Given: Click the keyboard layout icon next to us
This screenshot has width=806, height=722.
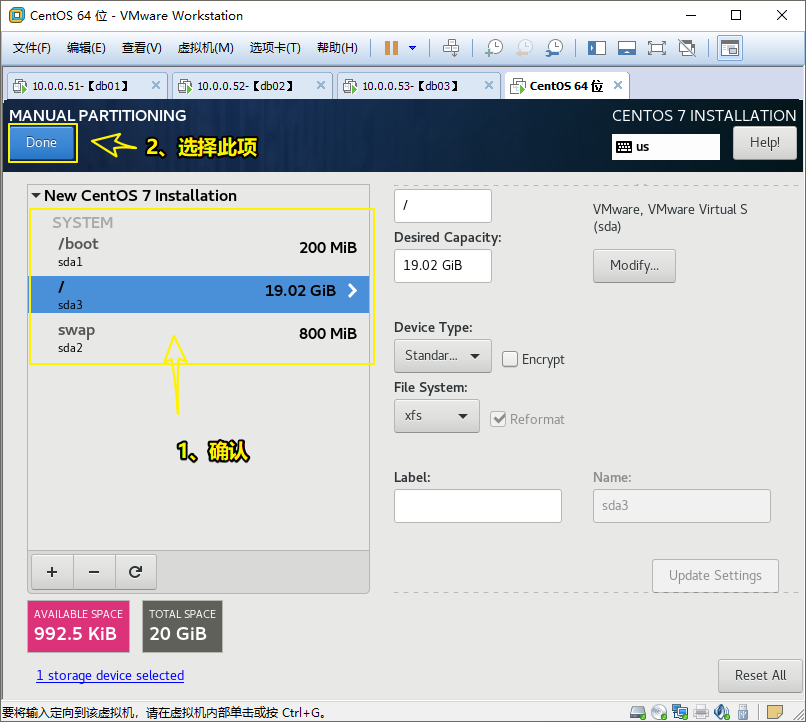Looking at the screenshot, I should pos(624,147).
